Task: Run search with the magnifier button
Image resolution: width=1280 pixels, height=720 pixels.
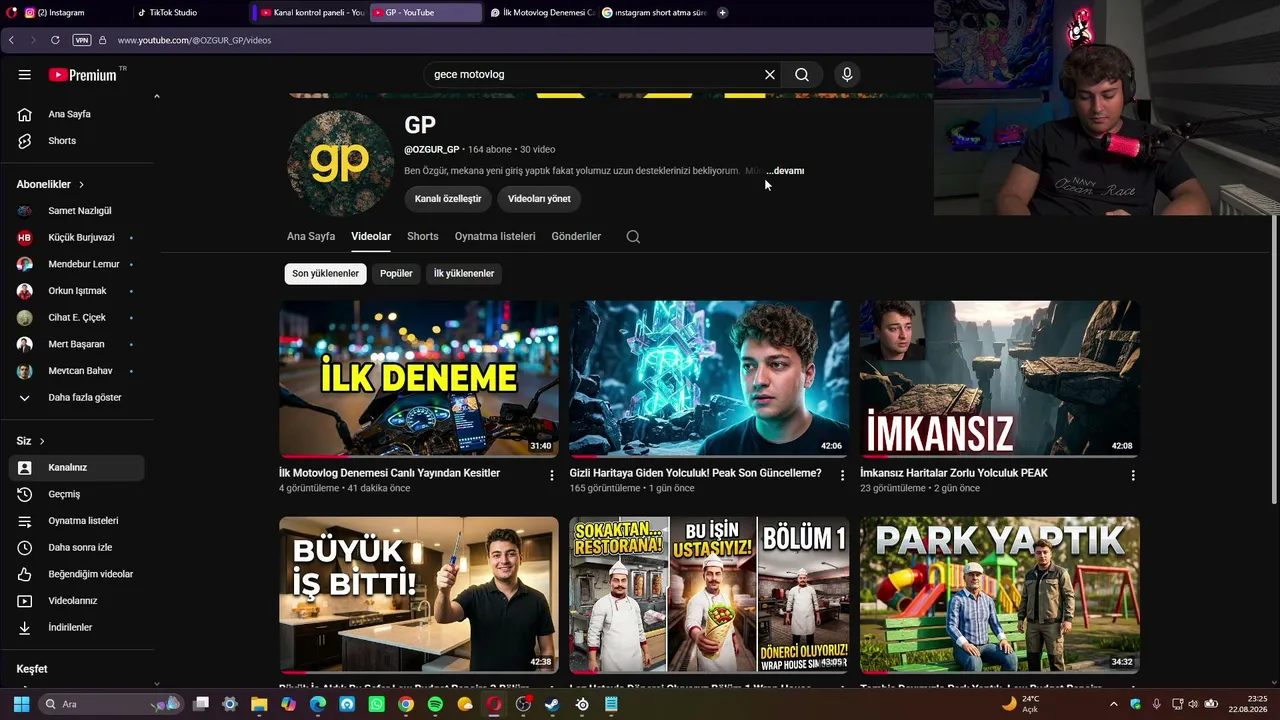Action: pyautogui.click(x=802, y=75)
